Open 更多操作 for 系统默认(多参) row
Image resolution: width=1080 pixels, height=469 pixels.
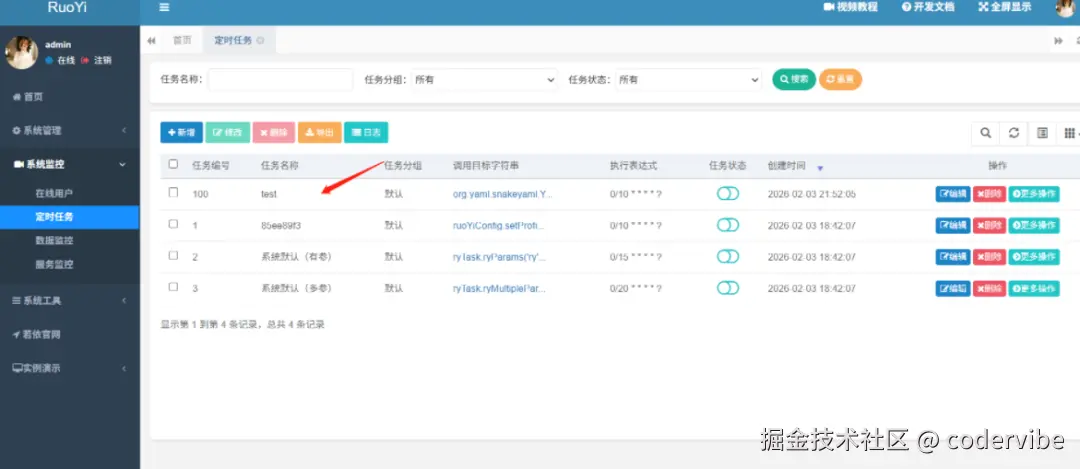tap(1034, 289)
